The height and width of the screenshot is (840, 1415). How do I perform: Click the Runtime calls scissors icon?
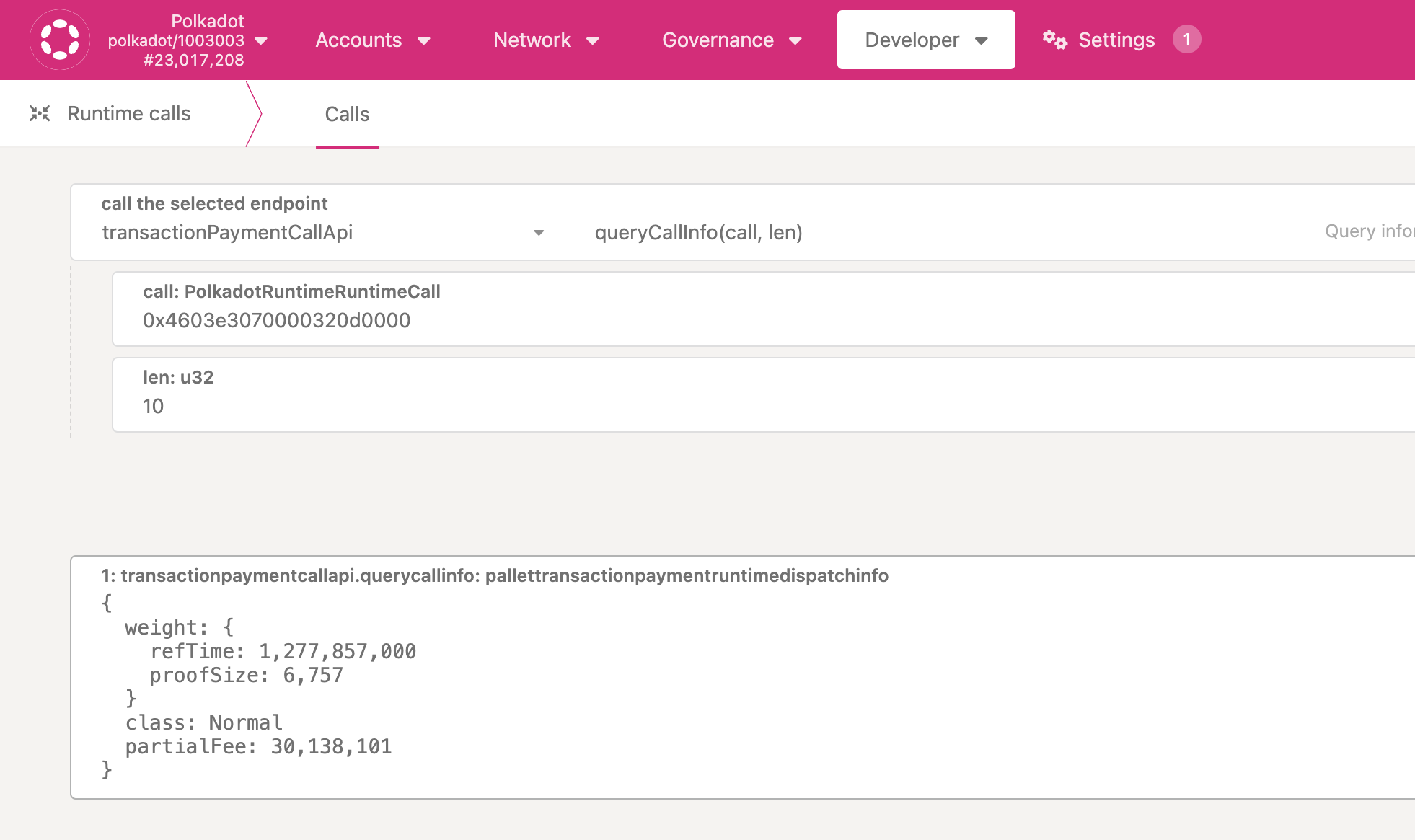40,113
